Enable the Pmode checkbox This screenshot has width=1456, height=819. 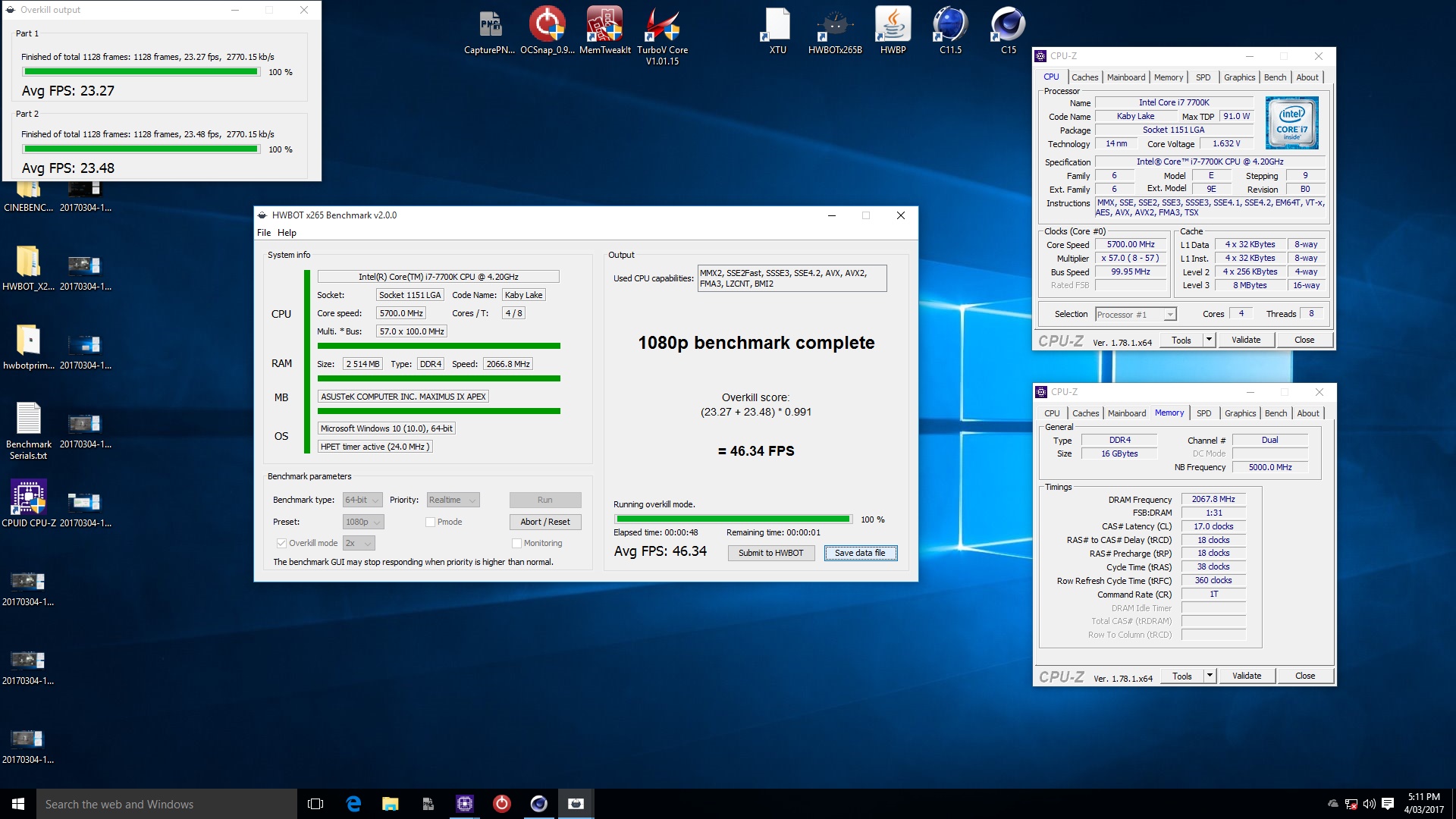[x=430, y=522]
